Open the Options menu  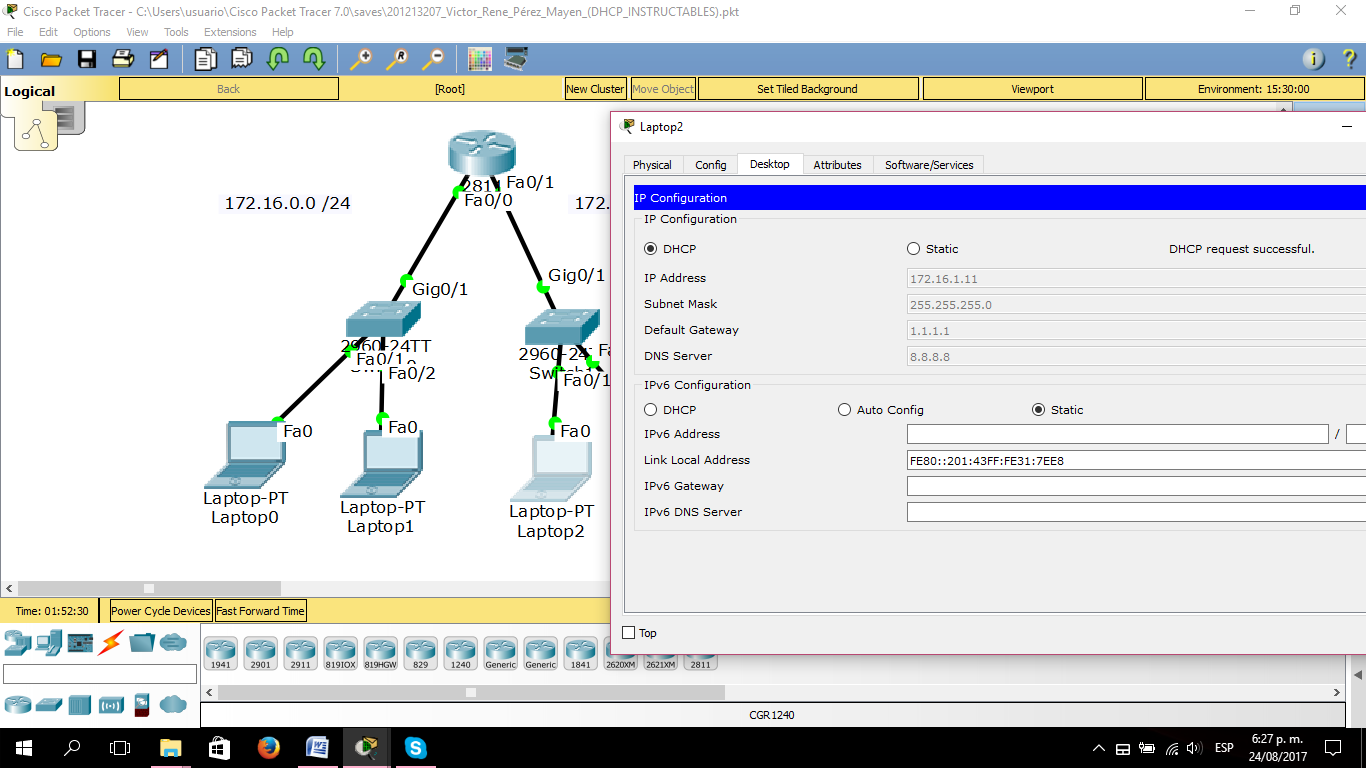click(x=92, y=32)
